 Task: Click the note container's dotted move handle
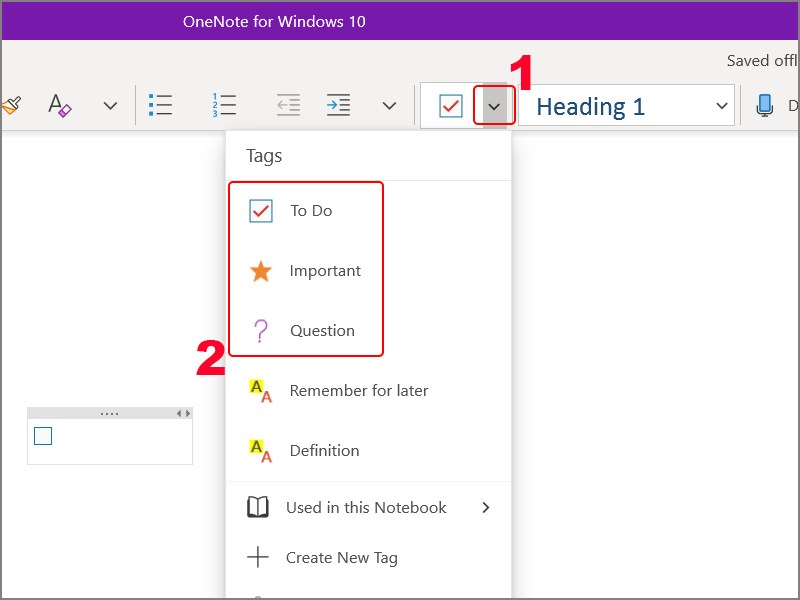pyautogui.click(x=110, y=413)
